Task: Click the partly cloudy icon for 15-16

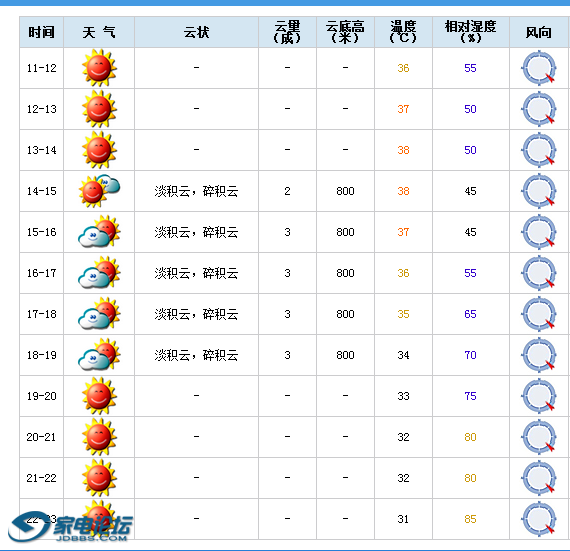Action: pos(99,232)
